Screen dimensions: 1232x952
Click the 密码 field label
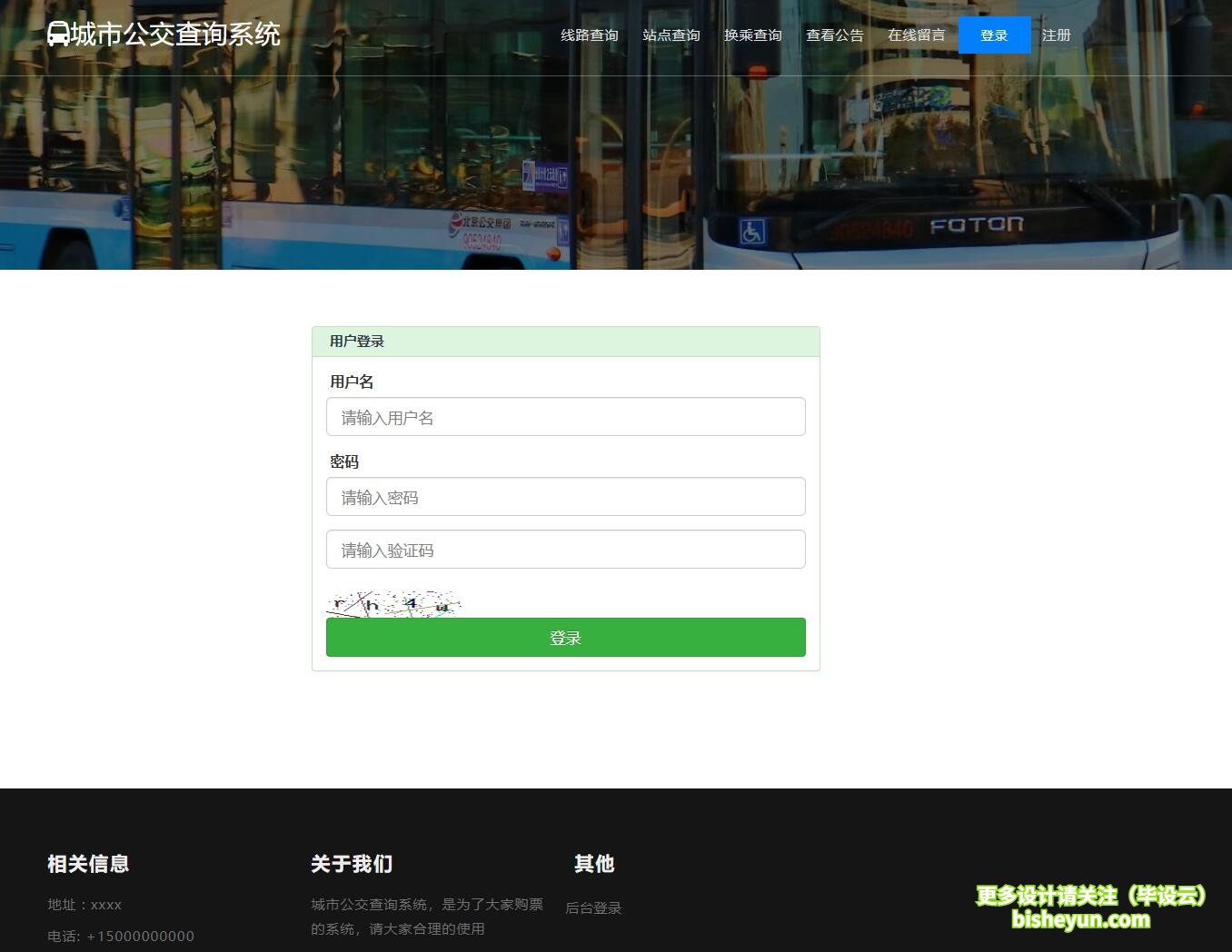tap(344, 462)
